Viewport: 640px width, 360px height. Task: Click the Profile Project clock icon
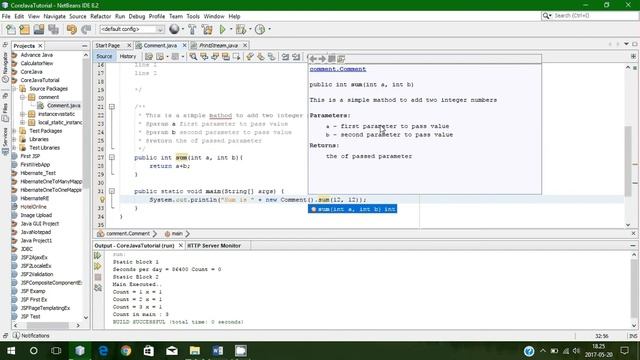click(x=260, y=29)
